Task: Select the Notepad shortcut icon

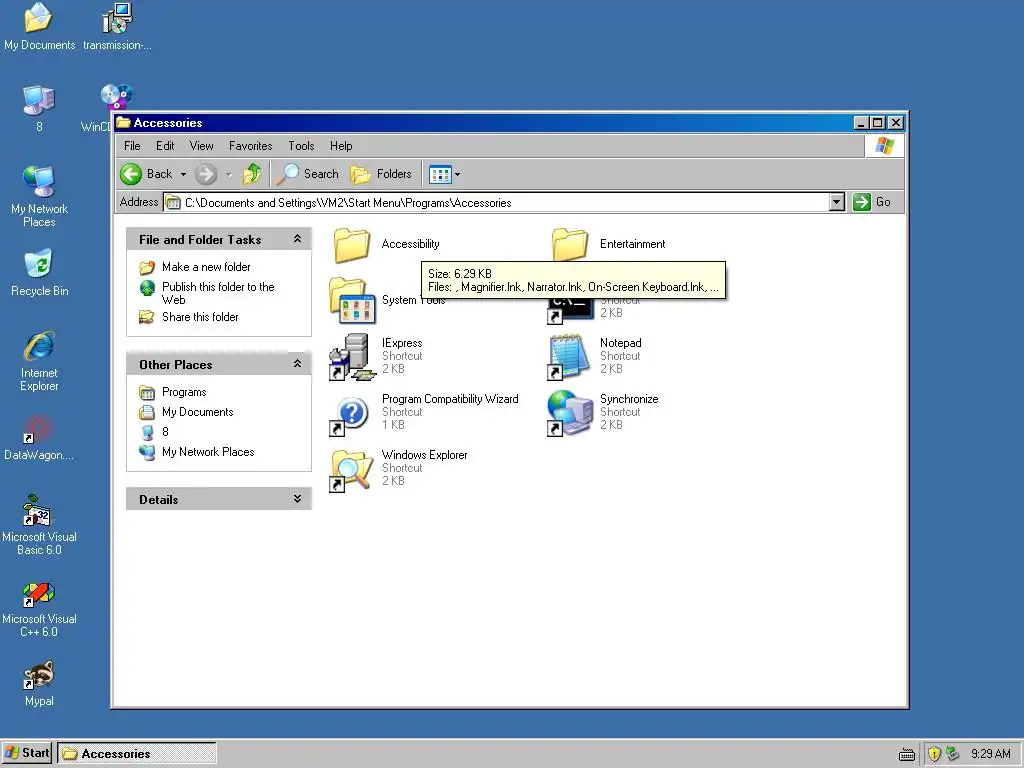Action: (567, 357)
